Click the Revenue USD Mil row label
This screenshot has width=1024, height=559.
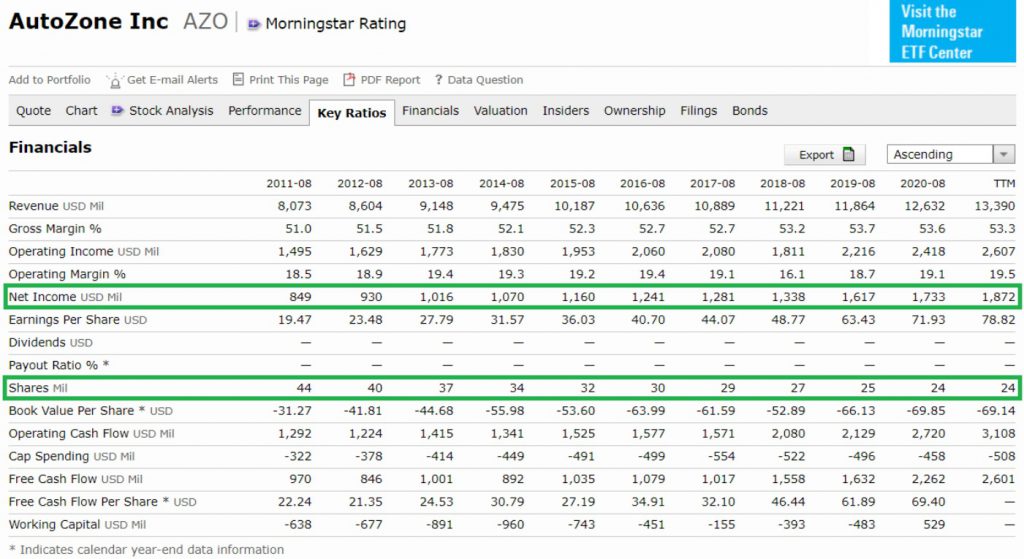(x=56, y=206)
